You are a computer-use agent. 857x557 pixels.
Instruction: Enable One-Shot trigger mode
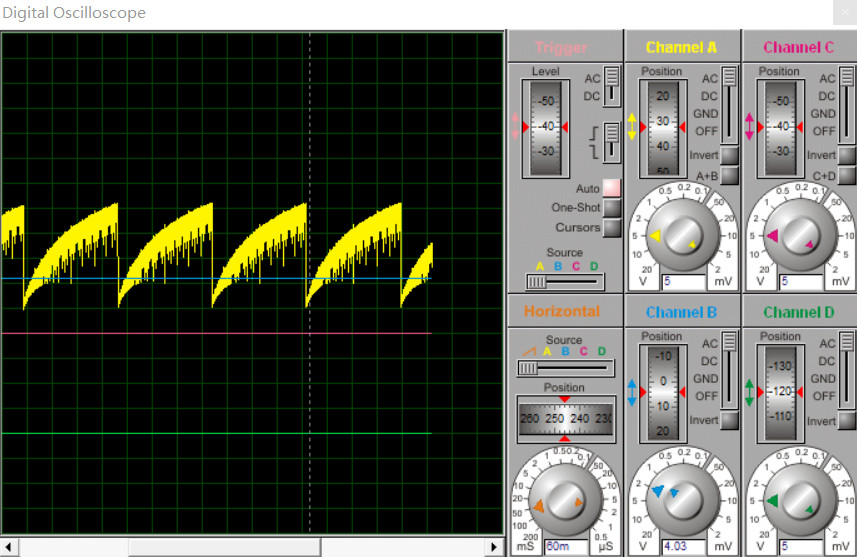pyautogui.click(x=611, y=208)
